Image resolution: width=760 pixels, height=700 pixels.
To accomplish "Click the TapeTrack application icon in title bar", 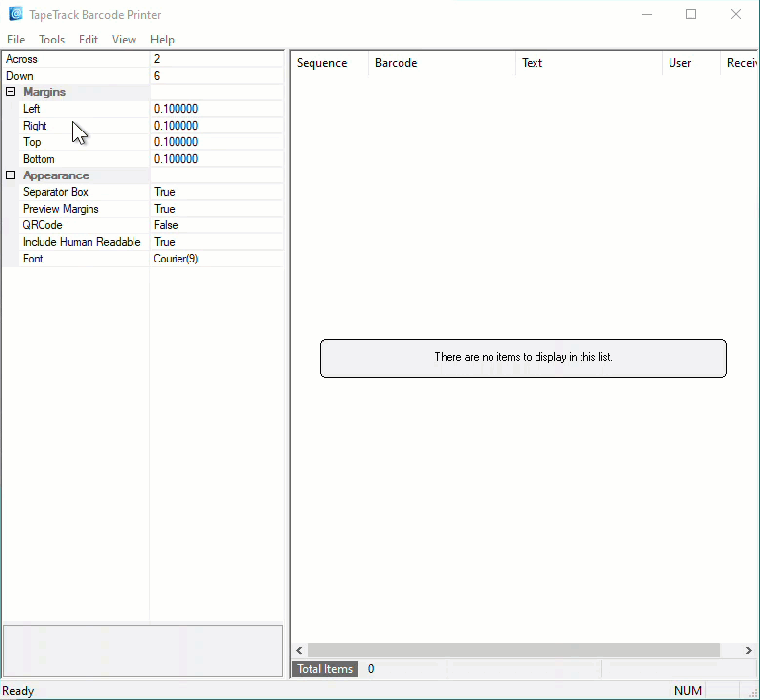I will click(16, 14).
